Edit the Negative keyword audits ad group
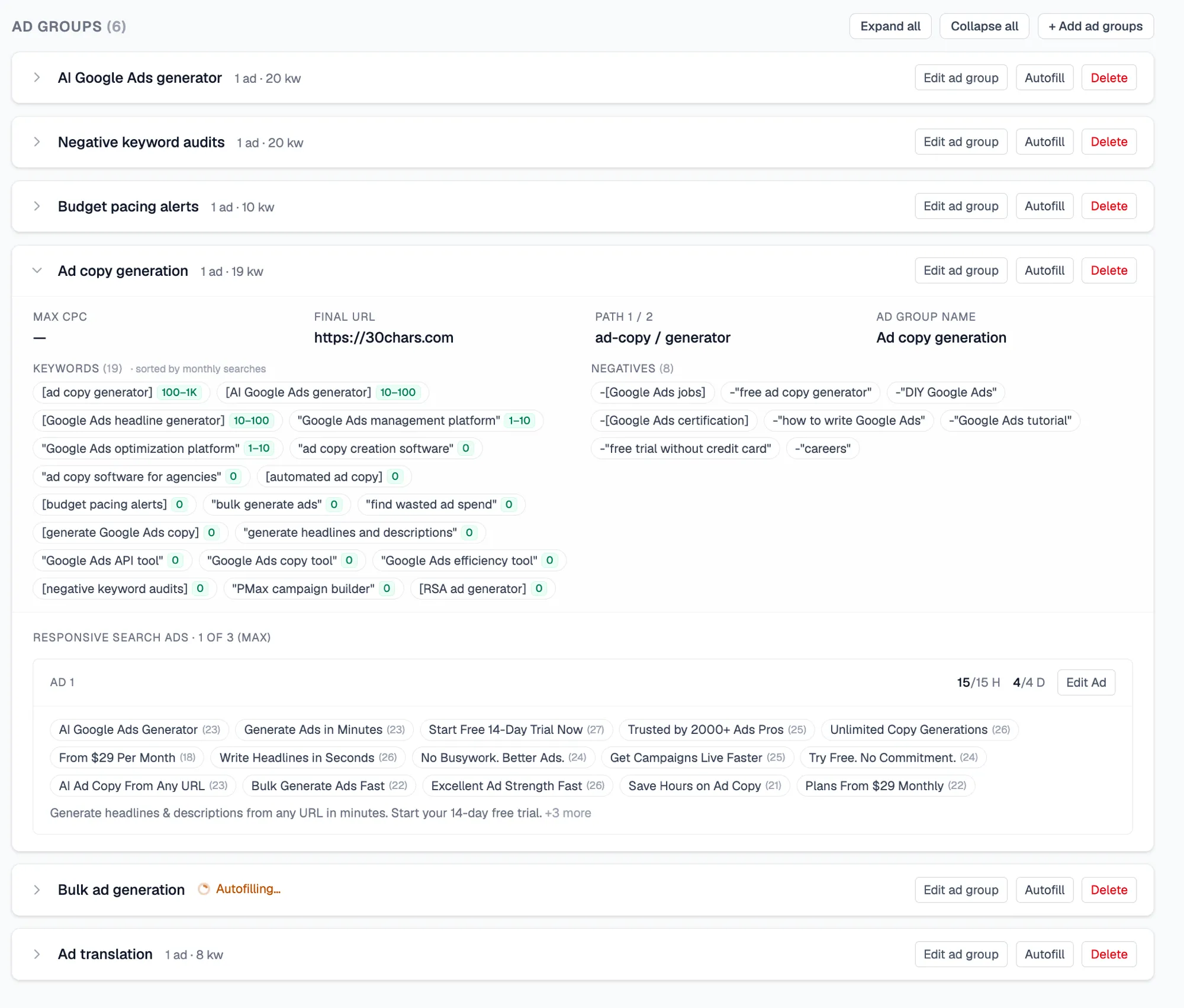Image resolution: width=1184 pixels, height=1008 pixels. 961,142
